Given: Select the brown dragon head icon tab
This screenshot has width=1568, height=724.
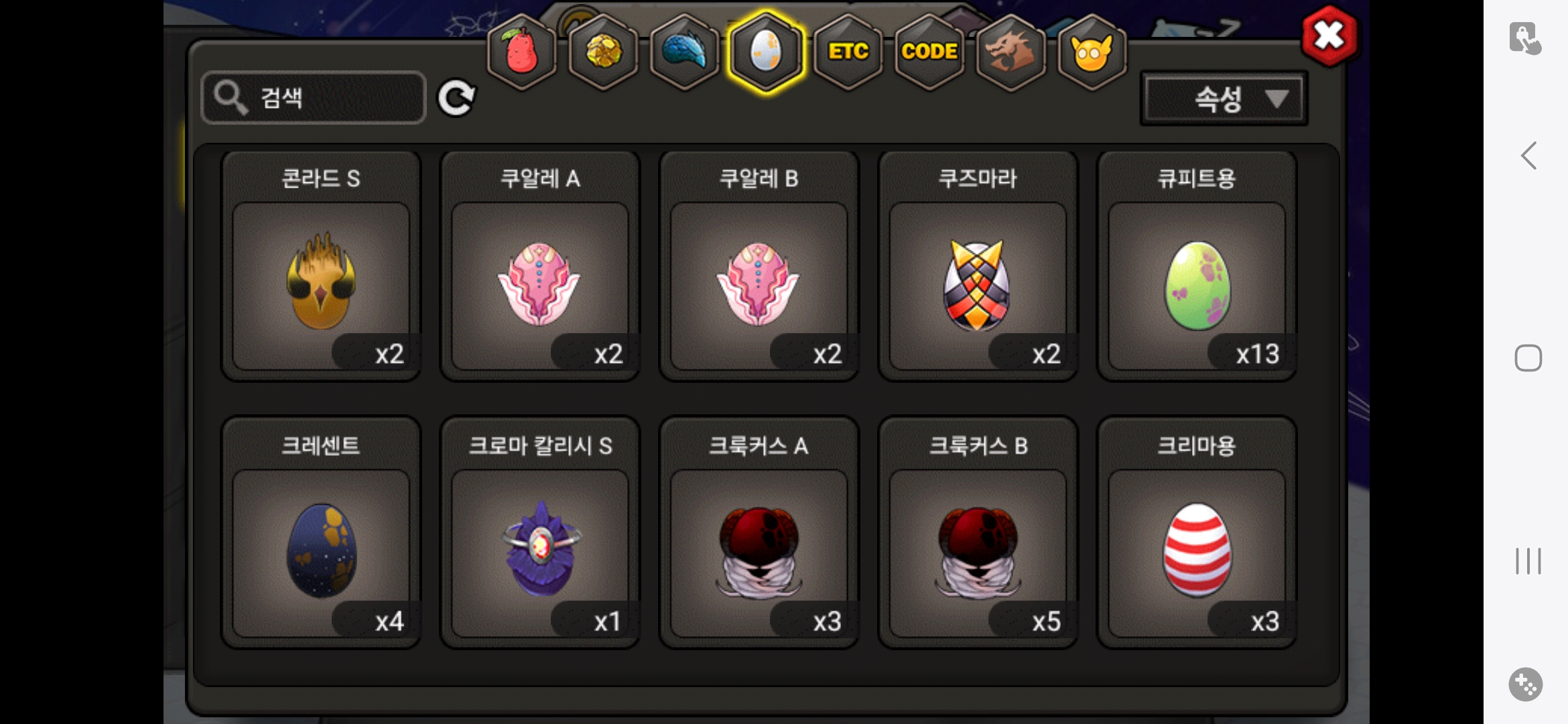Looking at the screenshot, I should pos(1010,52).
